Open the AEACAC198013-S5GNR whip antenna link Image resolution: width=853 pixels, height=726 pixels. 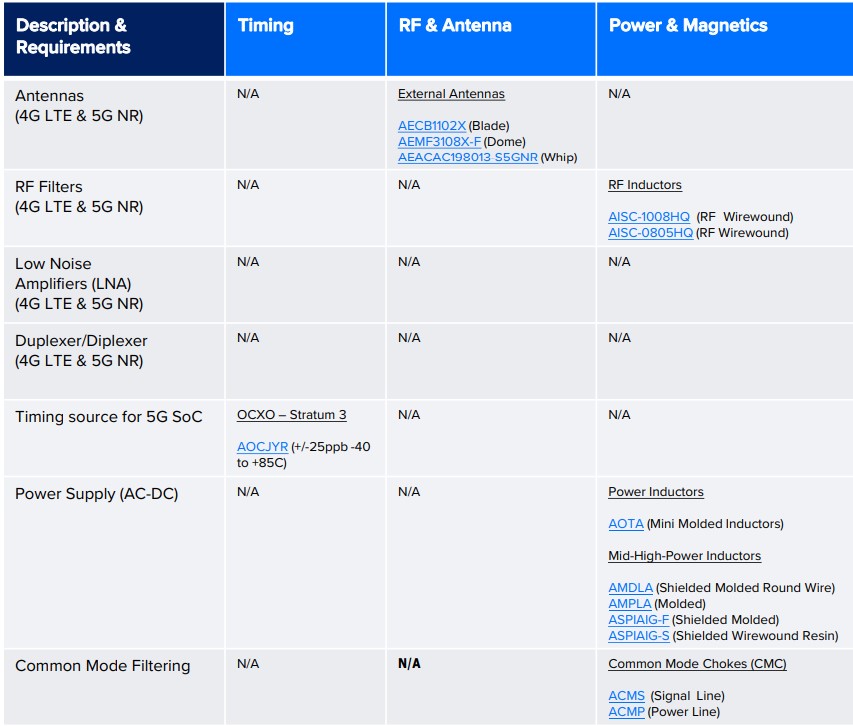[x=467, y=158]
